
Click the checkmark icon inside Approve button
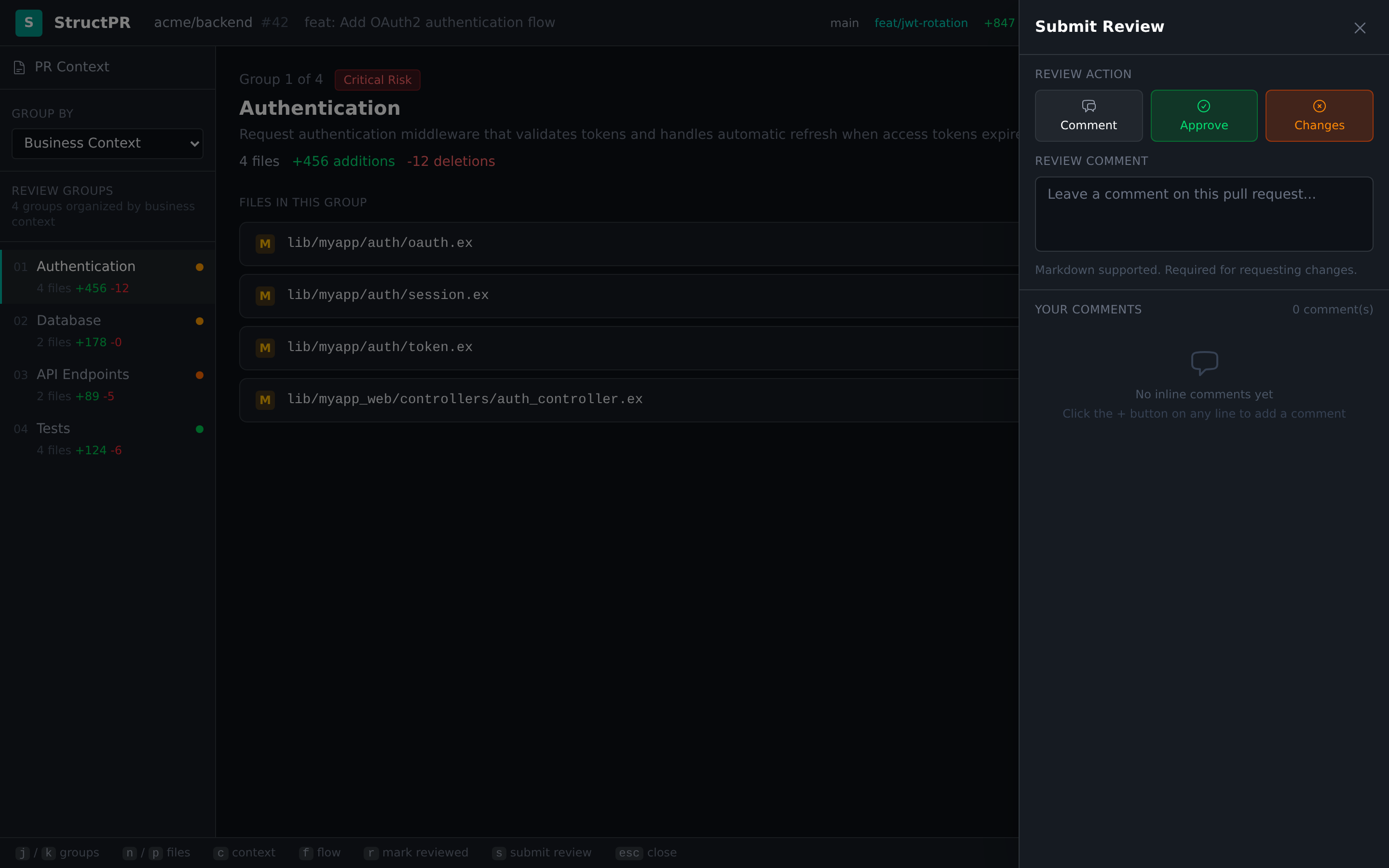point(1203,106)
